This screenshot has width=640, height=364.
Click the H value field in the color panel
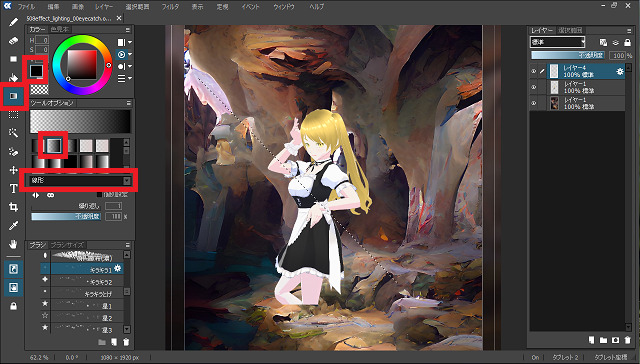[42, 40]
